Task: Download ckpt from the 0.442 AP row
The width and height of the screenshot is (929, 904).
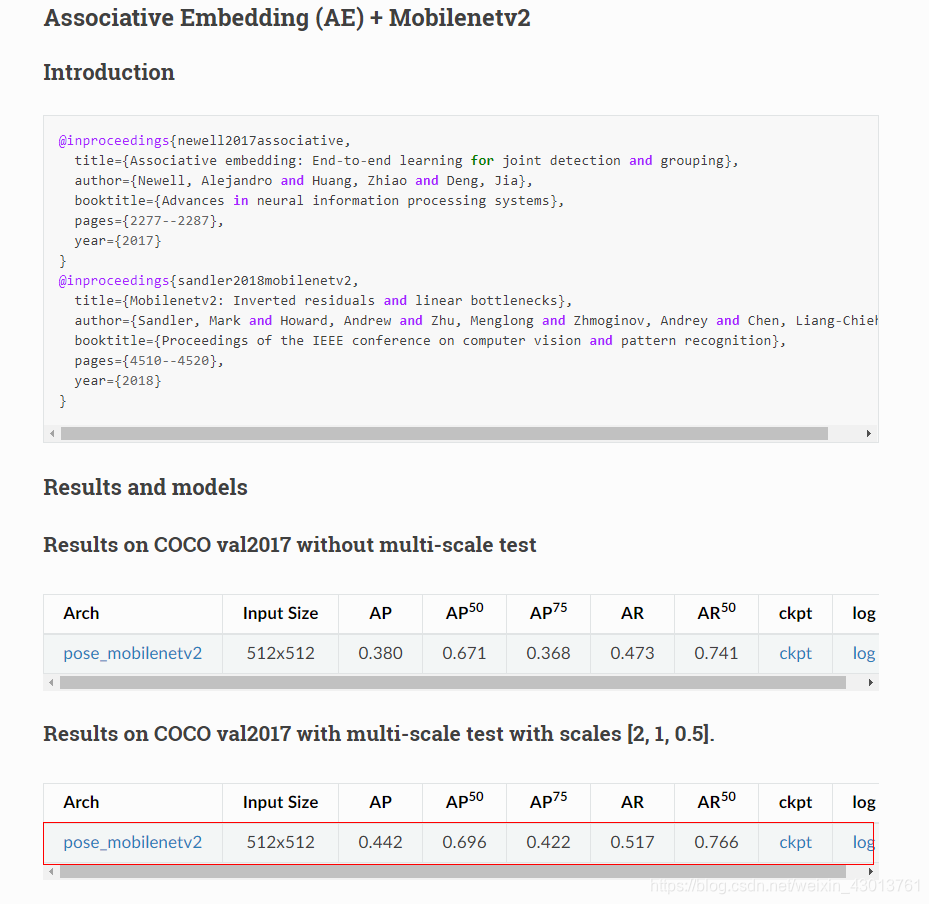Action: (795, 842)
